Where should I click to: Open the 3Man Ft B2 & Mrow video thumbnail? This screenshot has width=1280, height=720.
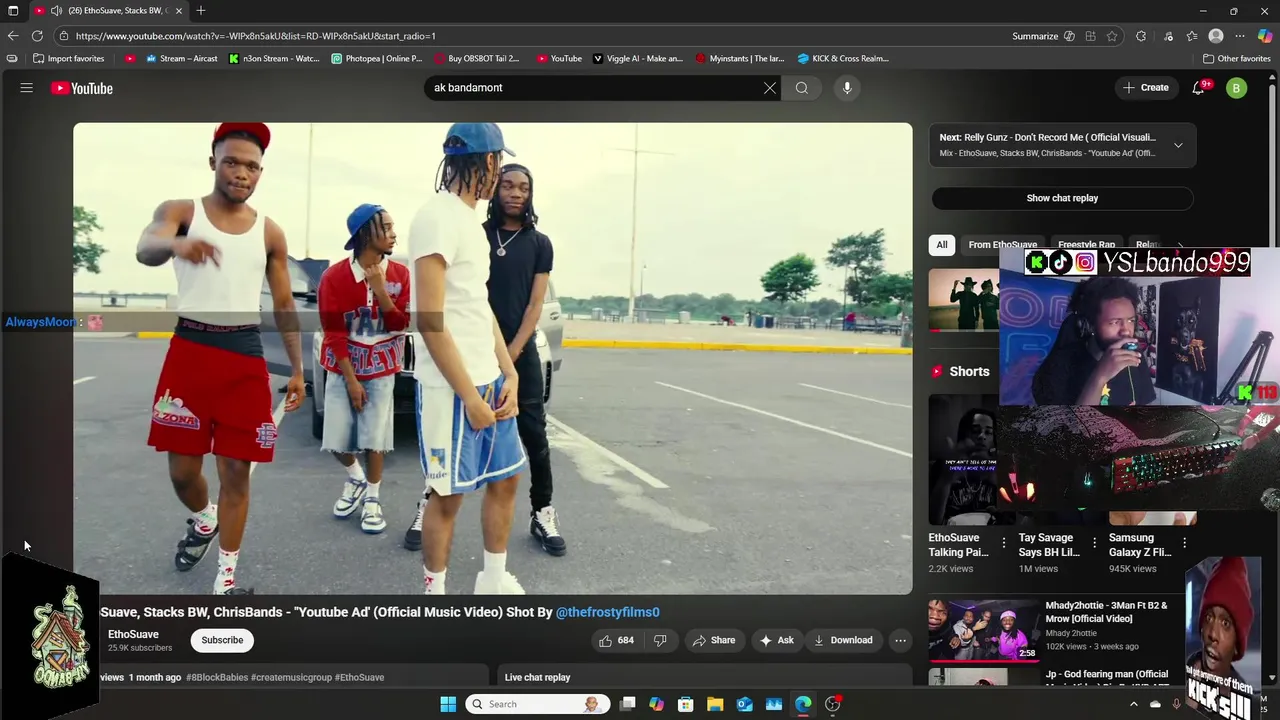984,630
